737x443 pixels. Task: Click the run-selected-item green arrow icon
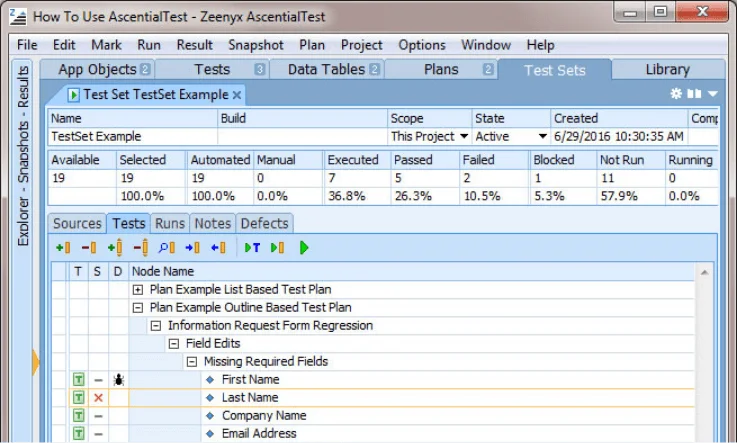point(277,248)
